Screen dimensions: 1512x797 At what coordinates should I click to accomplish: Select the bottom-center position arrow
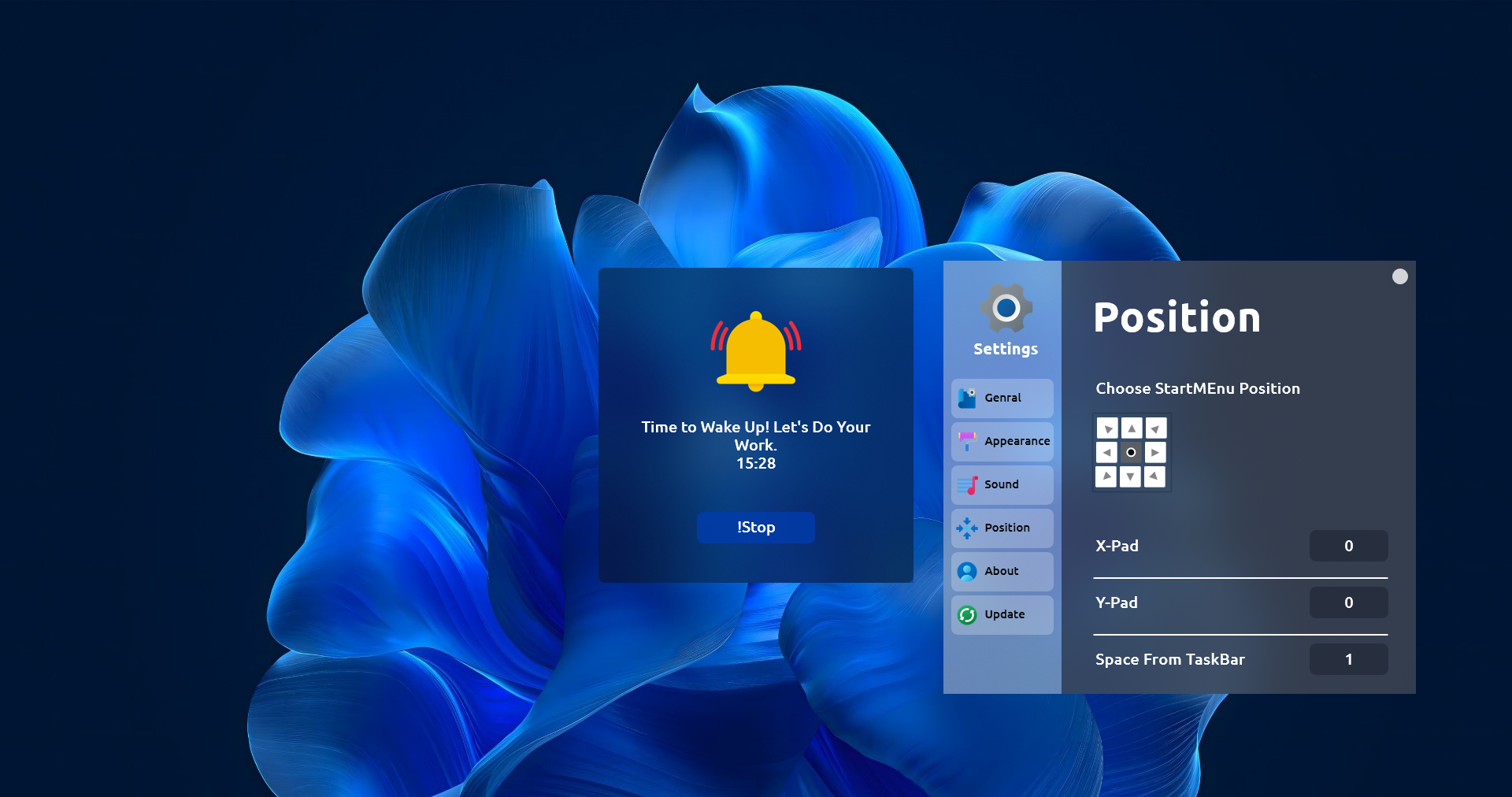point(1131,476)
